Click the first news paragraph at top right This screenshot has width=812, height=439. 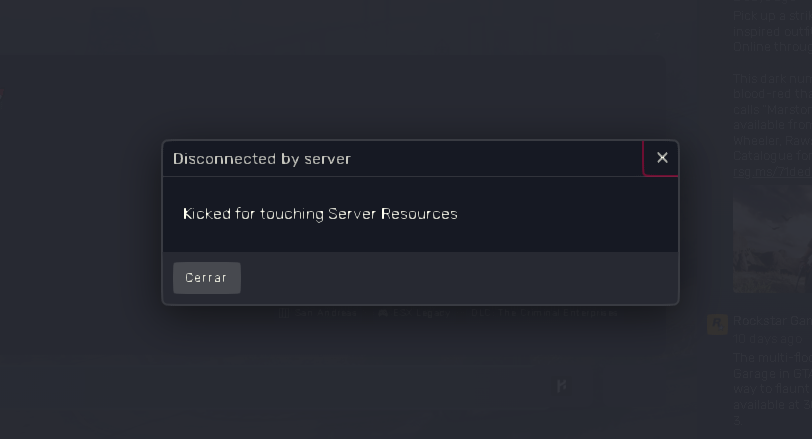[772, 30]
